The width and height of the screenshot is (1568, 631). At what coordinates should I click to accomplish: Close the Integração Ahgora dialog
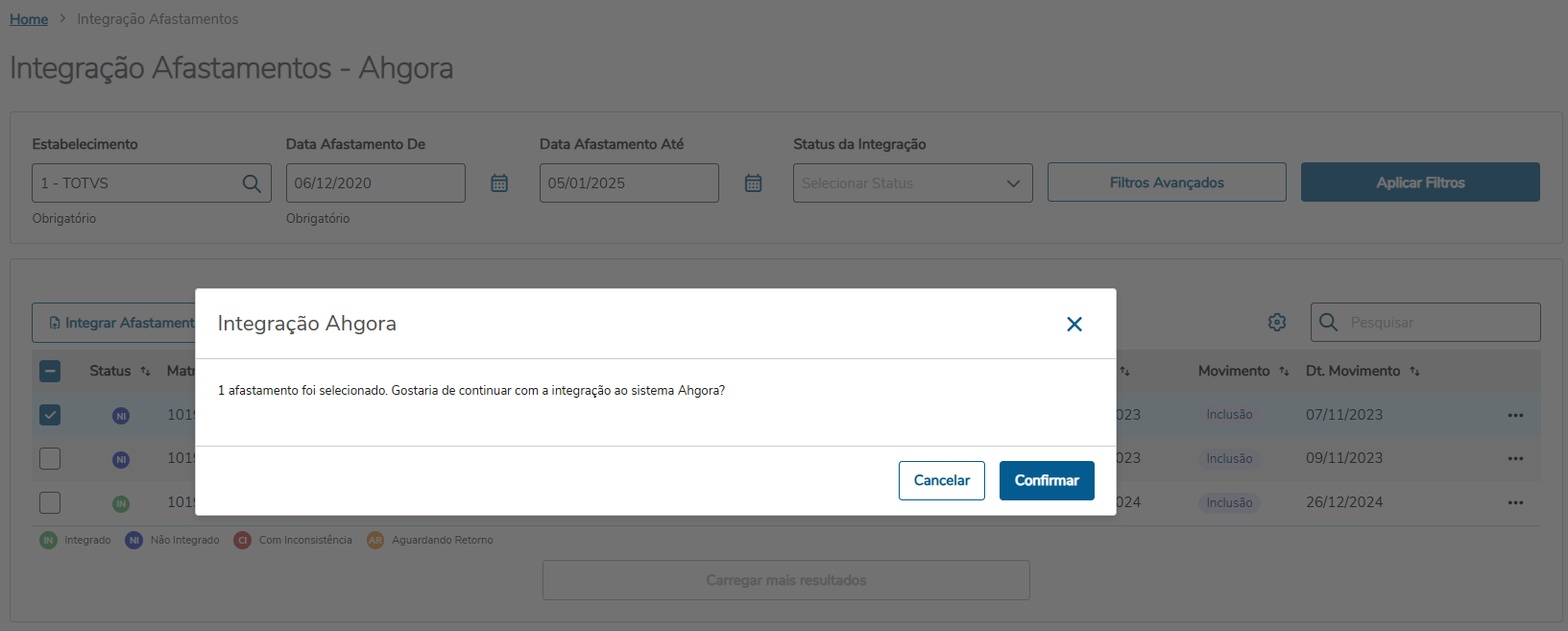(x=1074, y=325)
